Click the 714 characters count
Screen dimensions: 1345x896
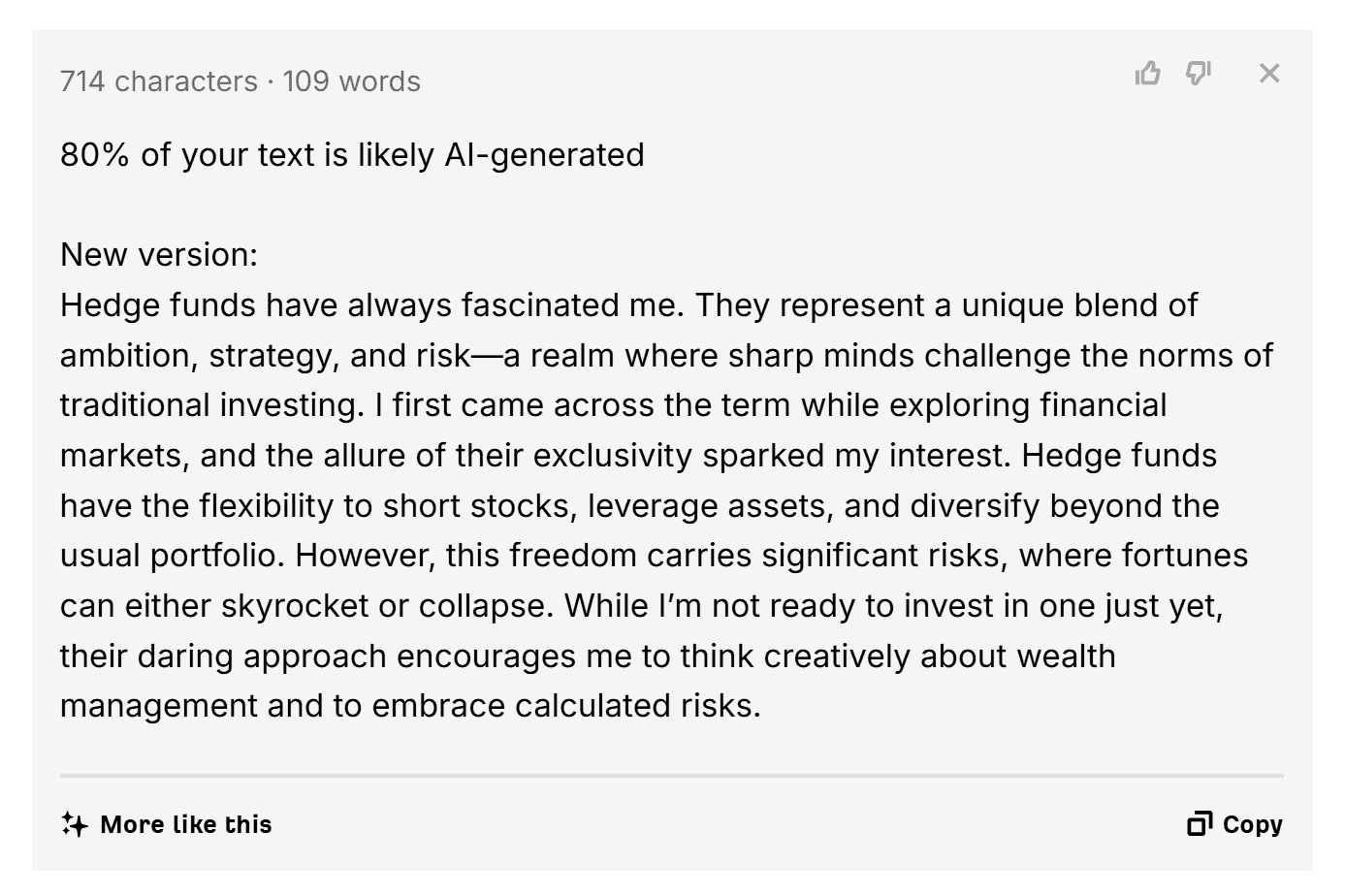point(159,81)
